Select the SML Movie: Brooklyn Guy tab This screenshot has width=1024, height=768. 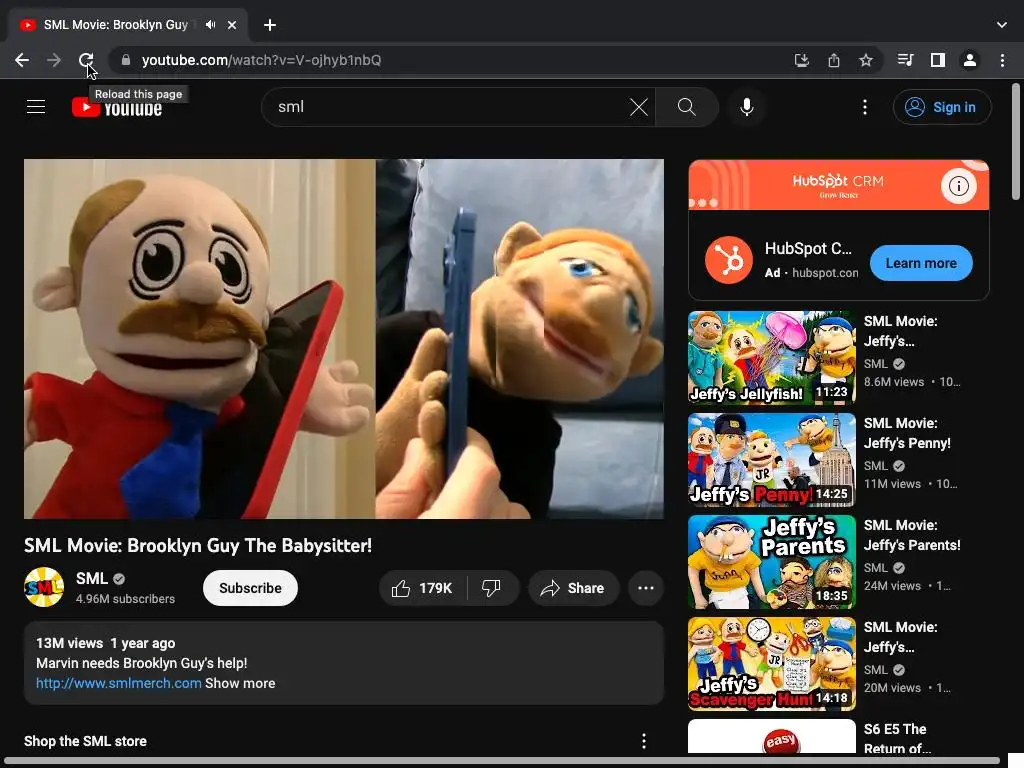point(116,25)
